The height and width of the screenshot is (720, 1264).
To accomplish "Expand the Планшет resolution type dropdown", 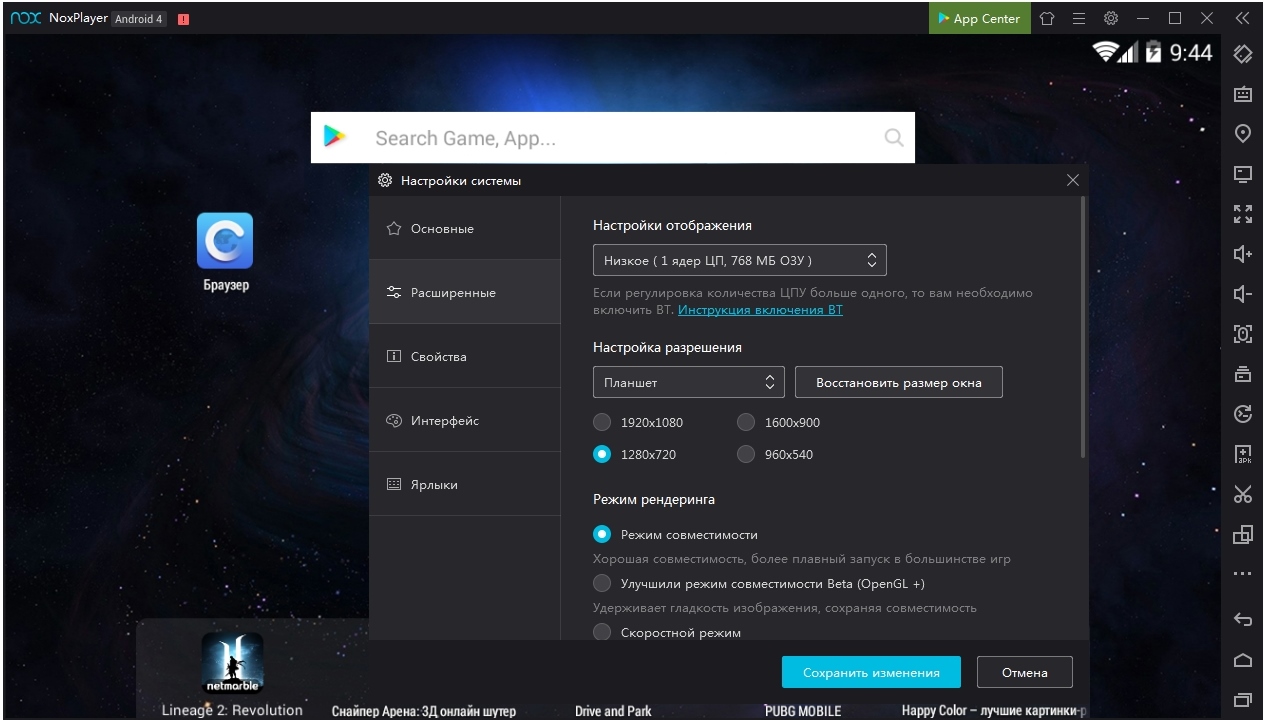I will click(x=688, y=382).
